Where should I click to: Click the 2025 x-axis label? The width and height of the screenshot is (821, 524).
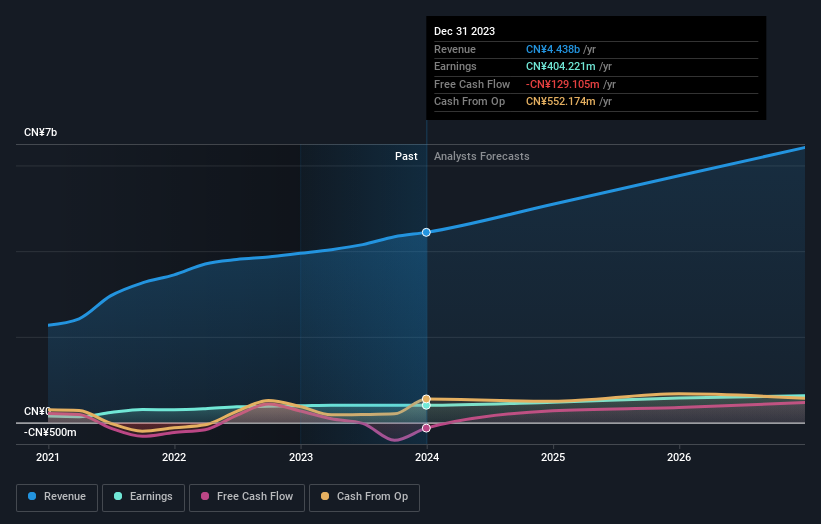tap(553, 457)
